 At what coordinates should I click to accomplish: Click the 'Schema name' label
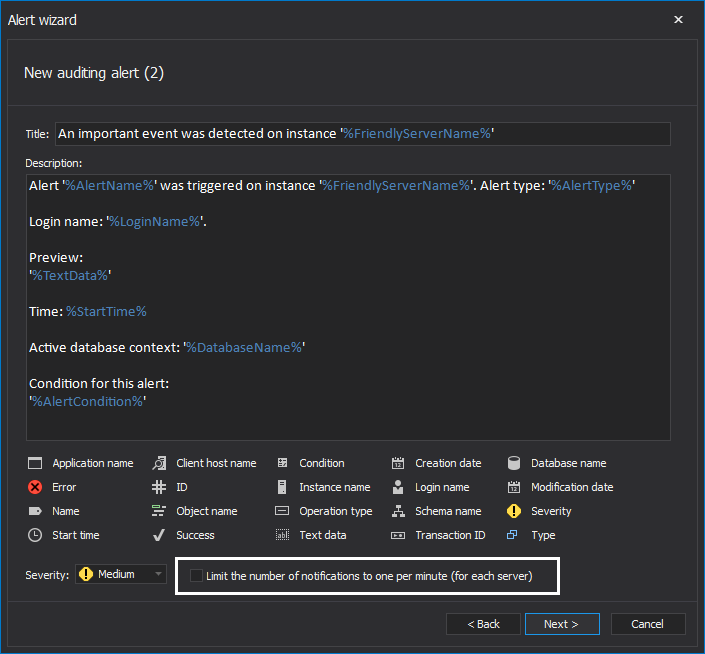(448, 511)
